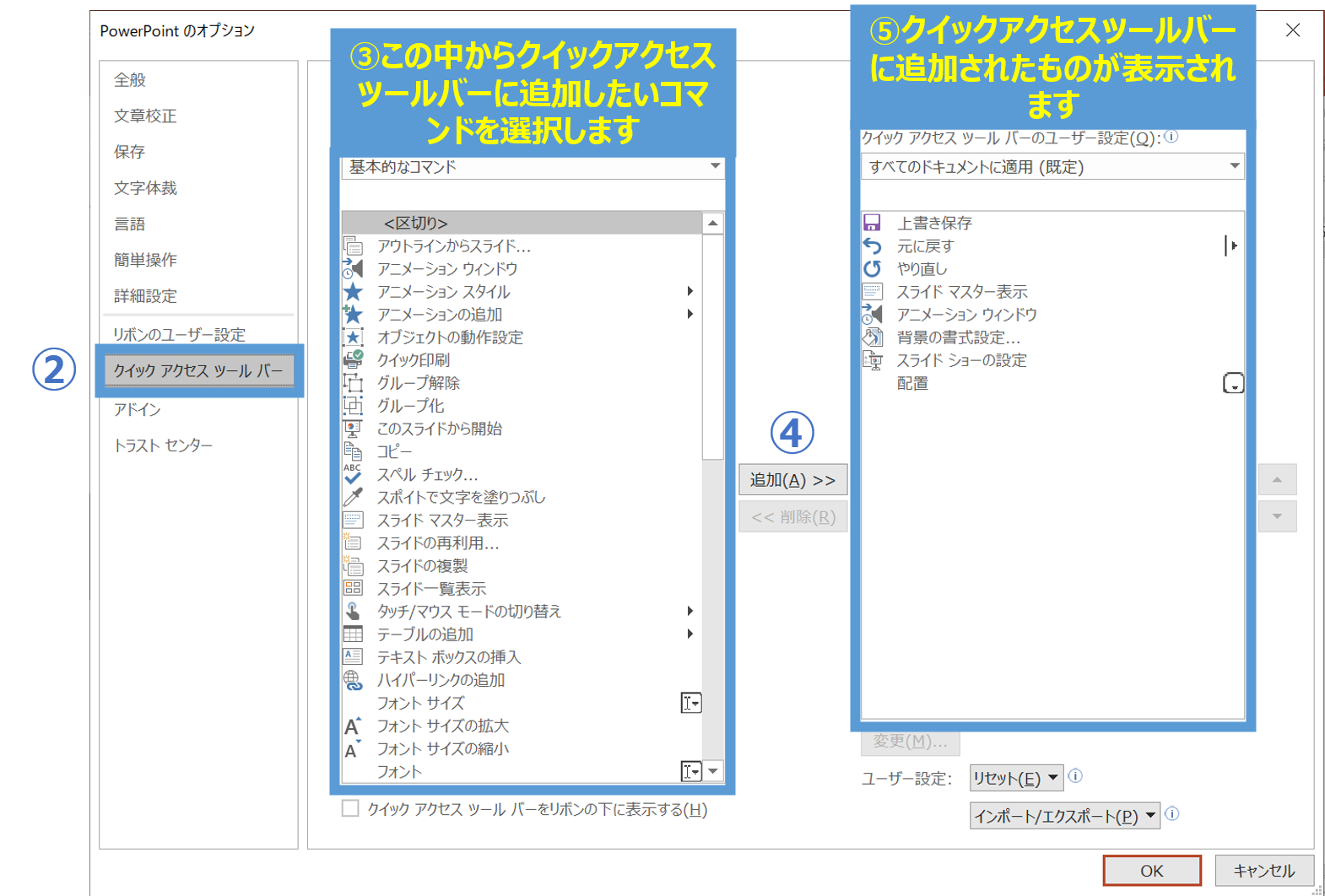Select the スライド一覧表示 grid icon
The width and height of the screenshot is (1325, 896).
click(353, 589)
